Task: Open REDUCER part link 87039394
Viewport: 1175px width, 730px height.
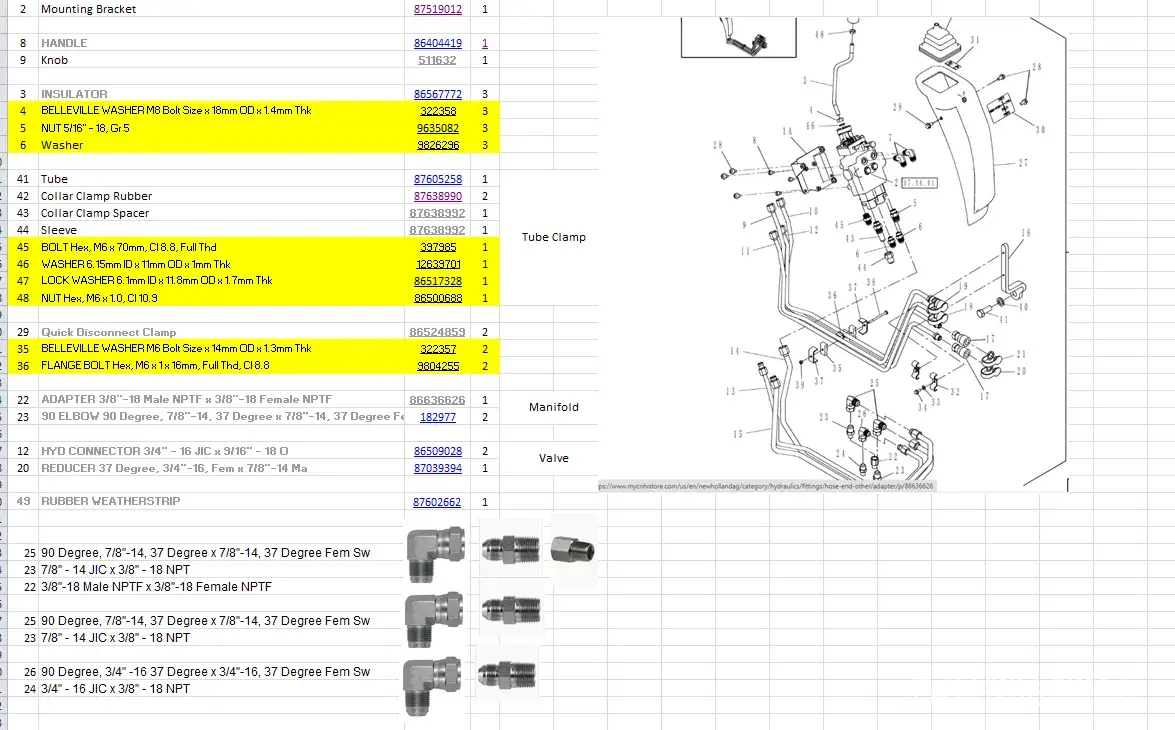Action: (438, 468)
